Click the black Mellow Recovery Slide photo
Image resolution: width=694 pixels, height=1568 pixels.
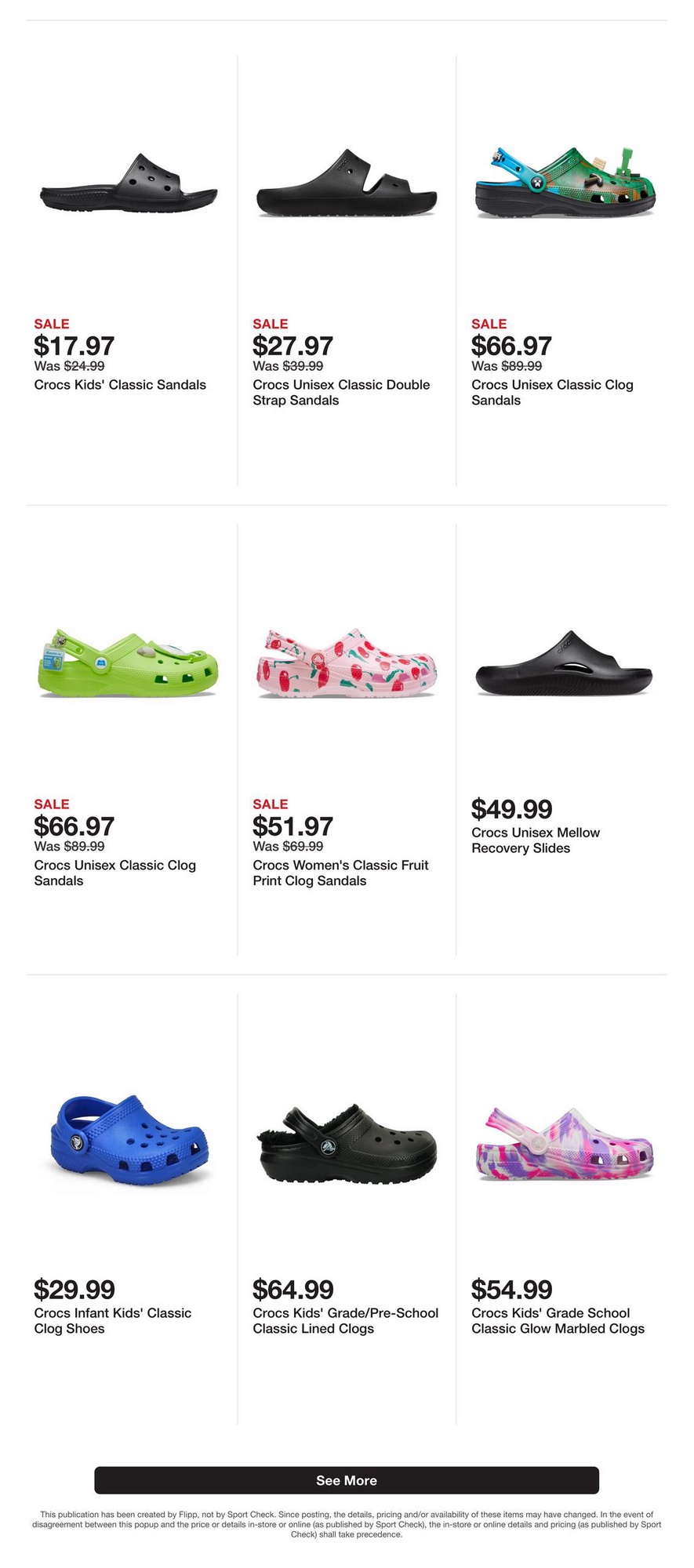pyautogui.click(x=565, y=664)
